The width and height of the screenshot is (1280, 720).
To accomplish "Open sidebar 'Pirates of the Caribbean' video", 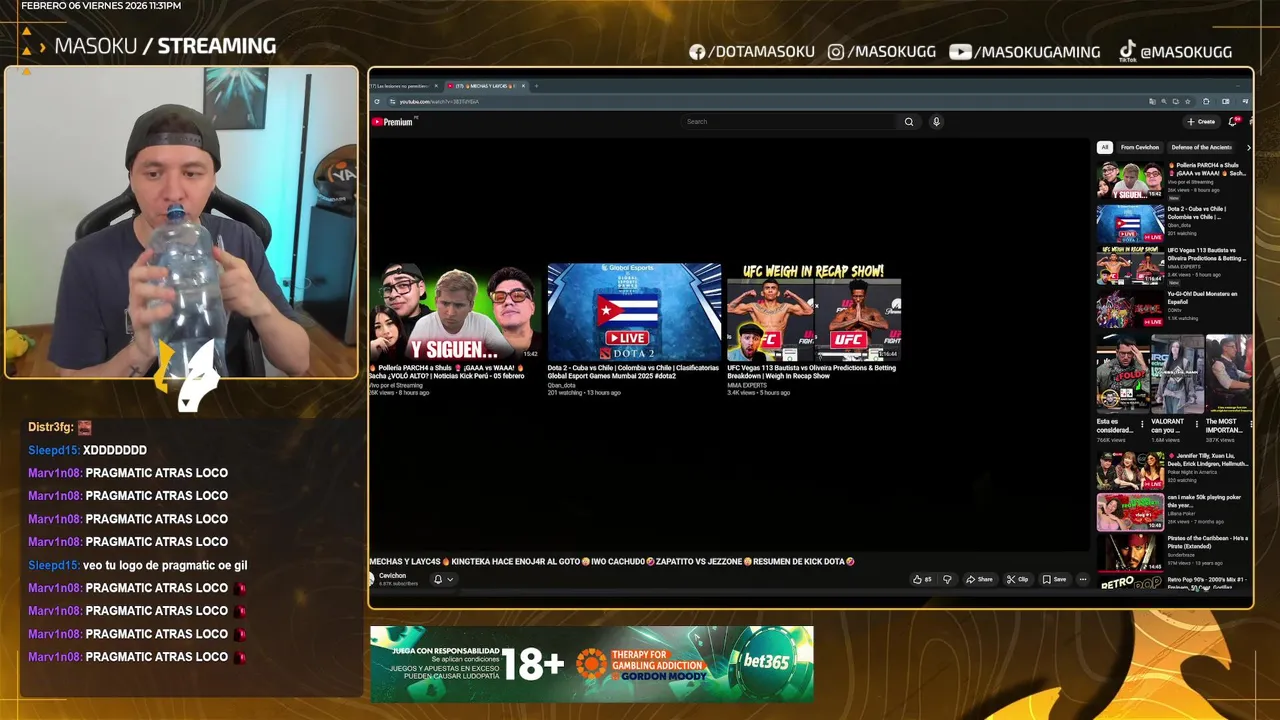I will tap(1172, 553).
